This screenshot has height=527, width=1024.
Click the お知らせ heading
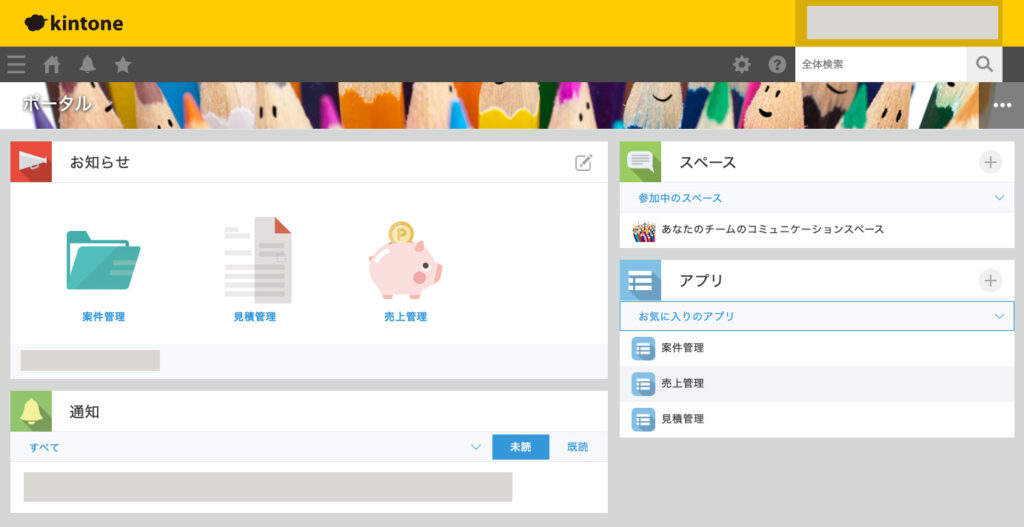pos(100,162)
